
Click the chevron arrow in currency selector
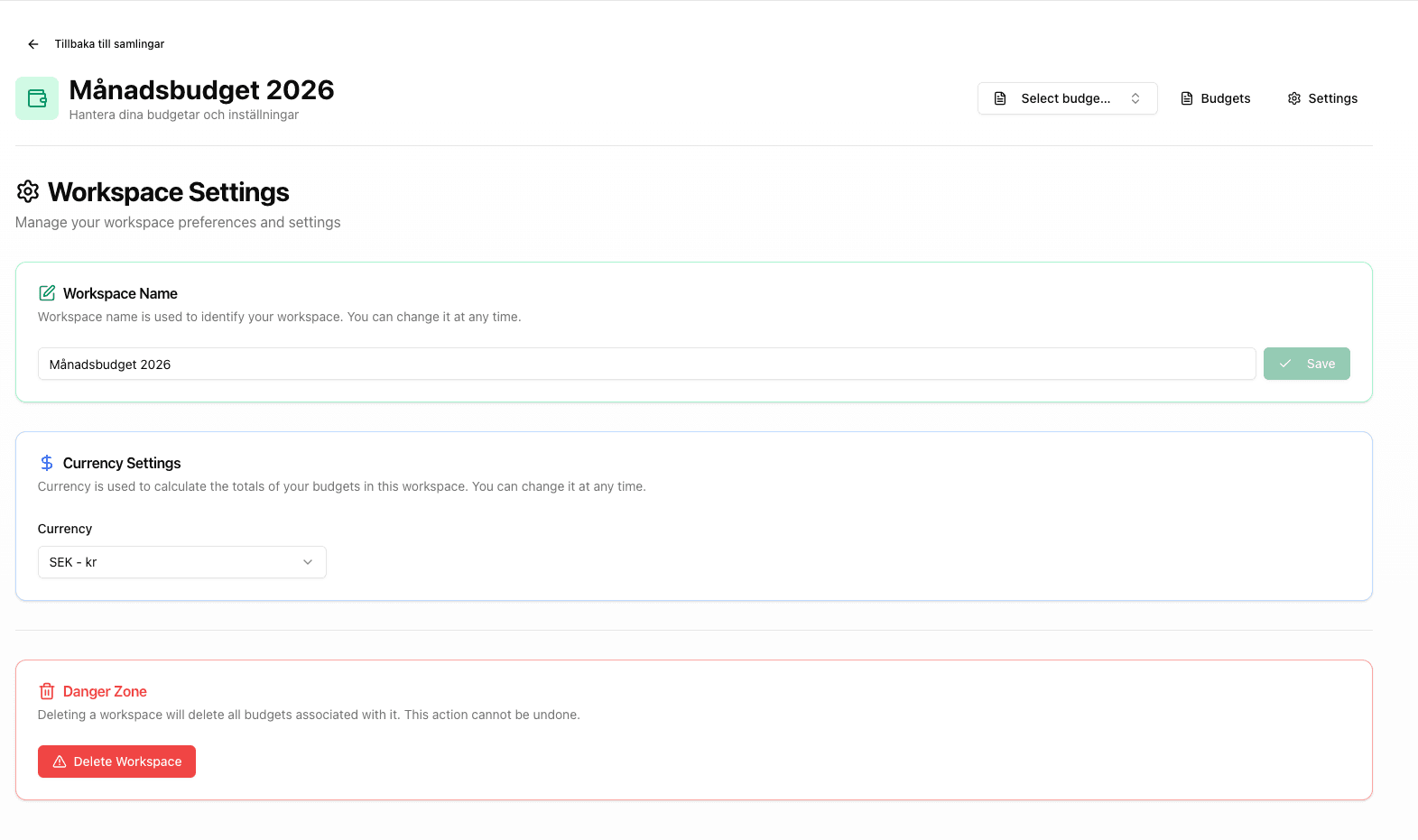pyautogui.click(x=308, y=562)
